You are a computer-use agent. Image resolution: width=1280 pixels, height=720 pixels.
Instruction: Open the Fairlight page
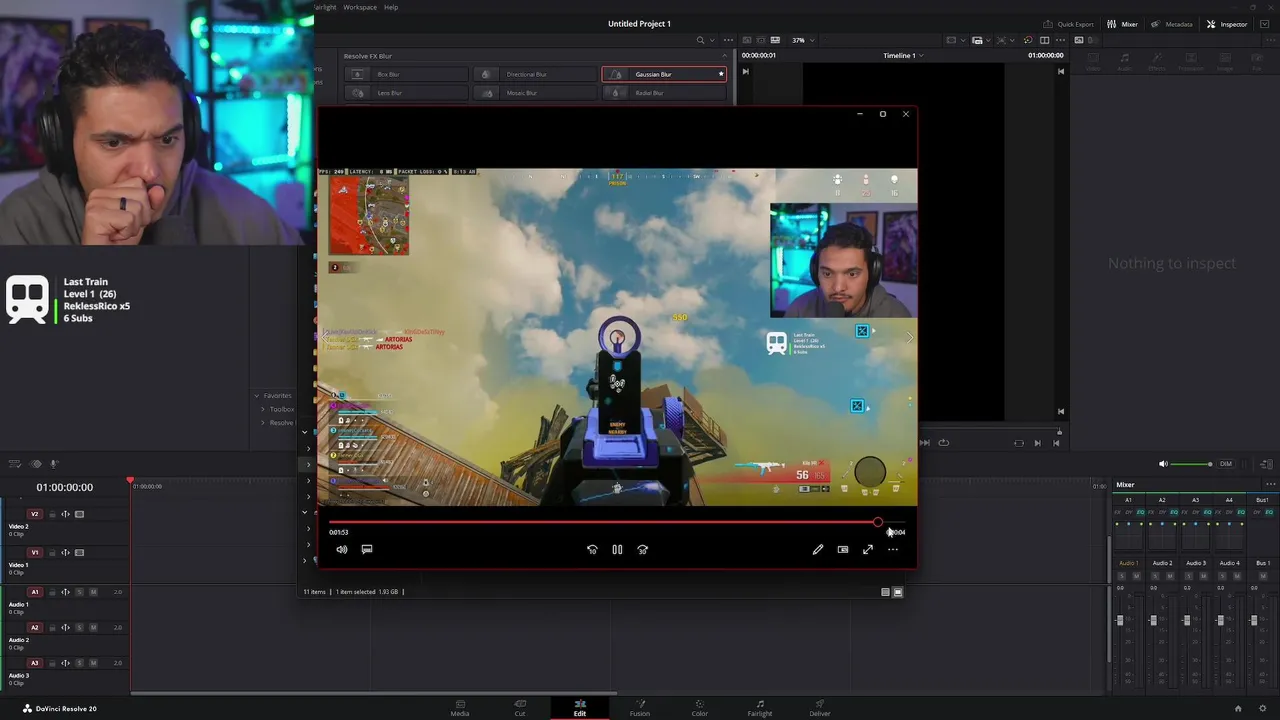pyautogui.click(x=760, y=708)
